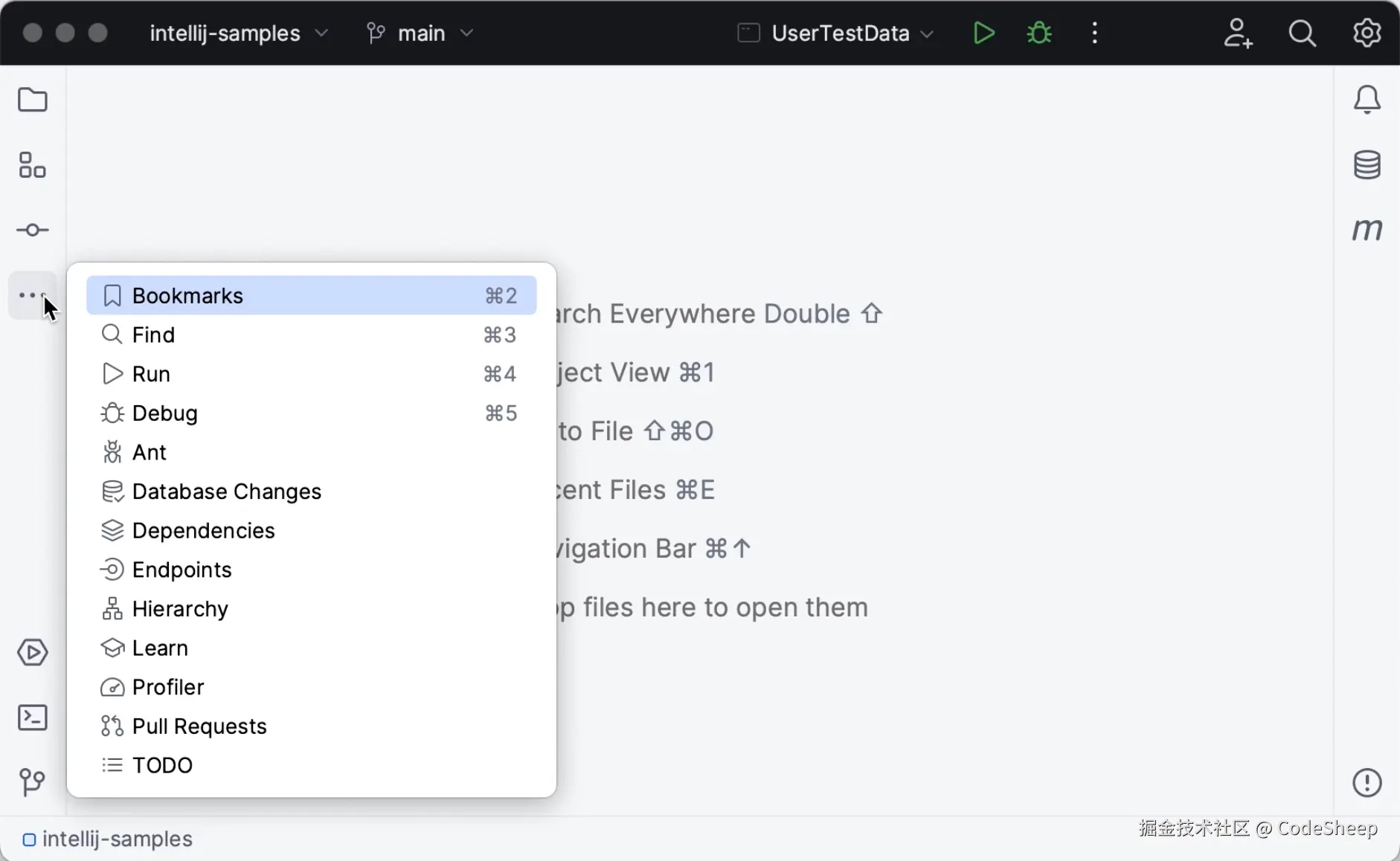Open IDE settings gear icon
Screen dimensions: 1400x861
tap(1367, 33)
